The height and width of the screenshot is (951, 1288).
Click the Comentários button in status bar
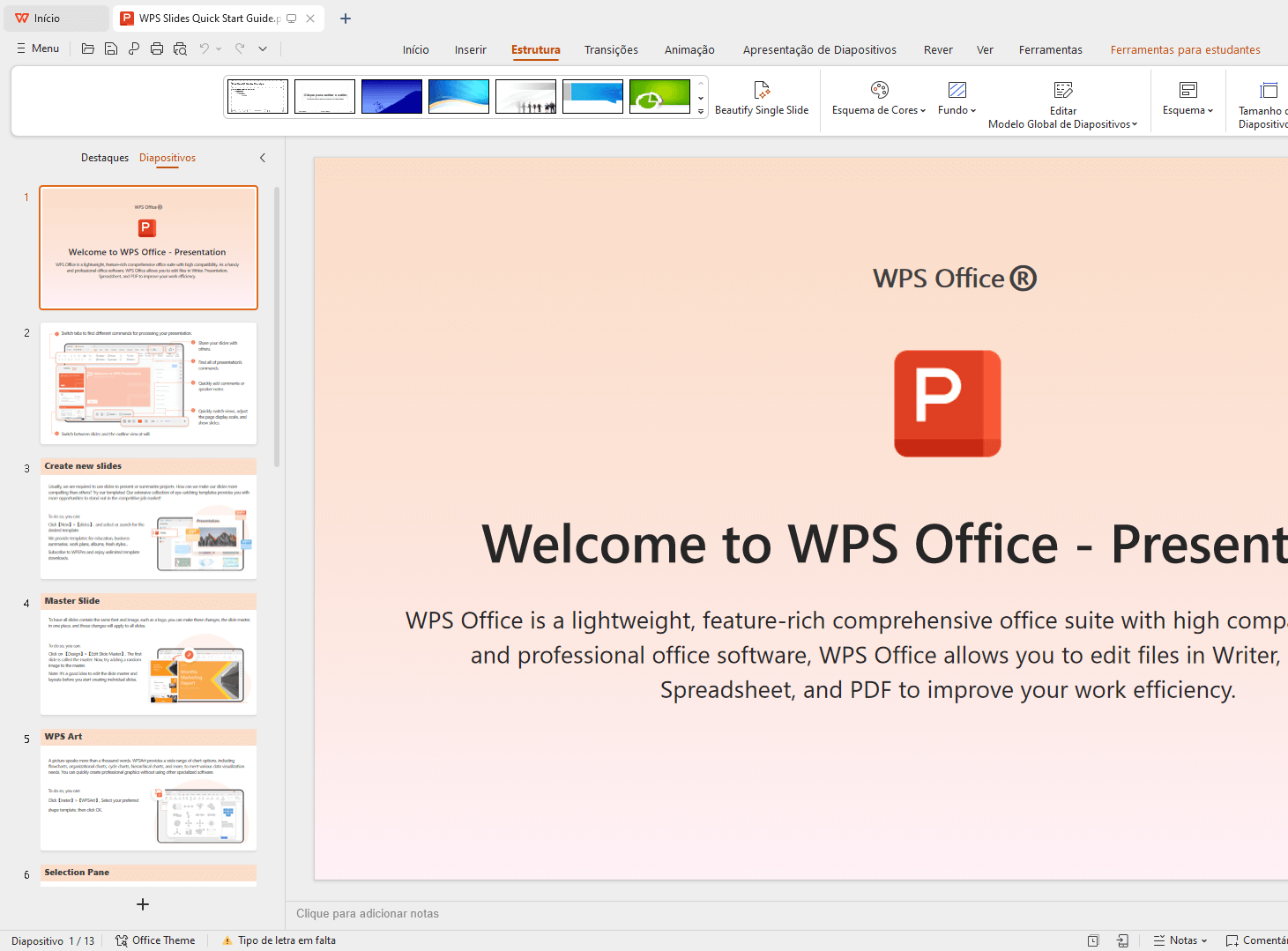tap(1257, 940)
